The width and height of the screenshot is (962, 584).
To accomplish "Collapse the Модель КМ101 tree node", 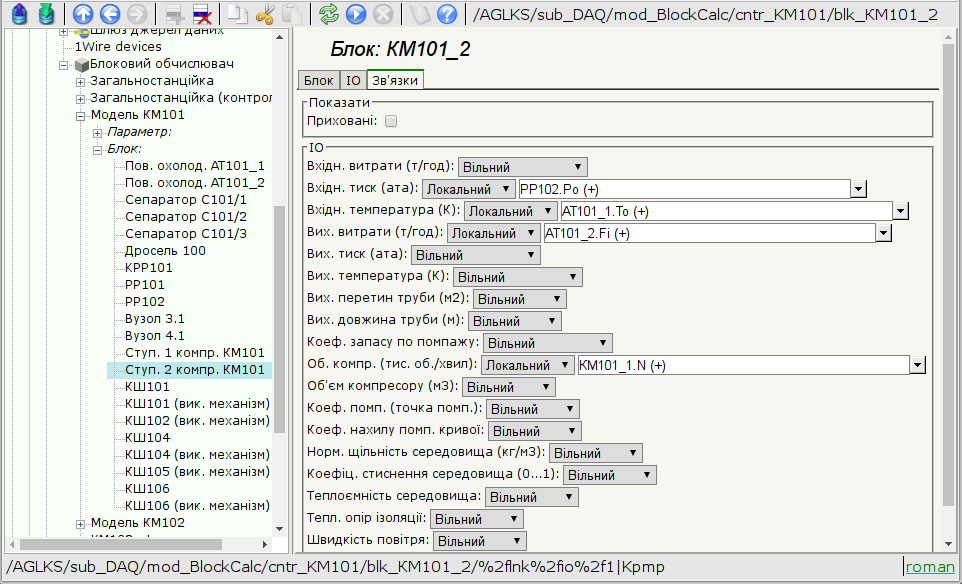I will pyautogui.click(x=81, y=115).
